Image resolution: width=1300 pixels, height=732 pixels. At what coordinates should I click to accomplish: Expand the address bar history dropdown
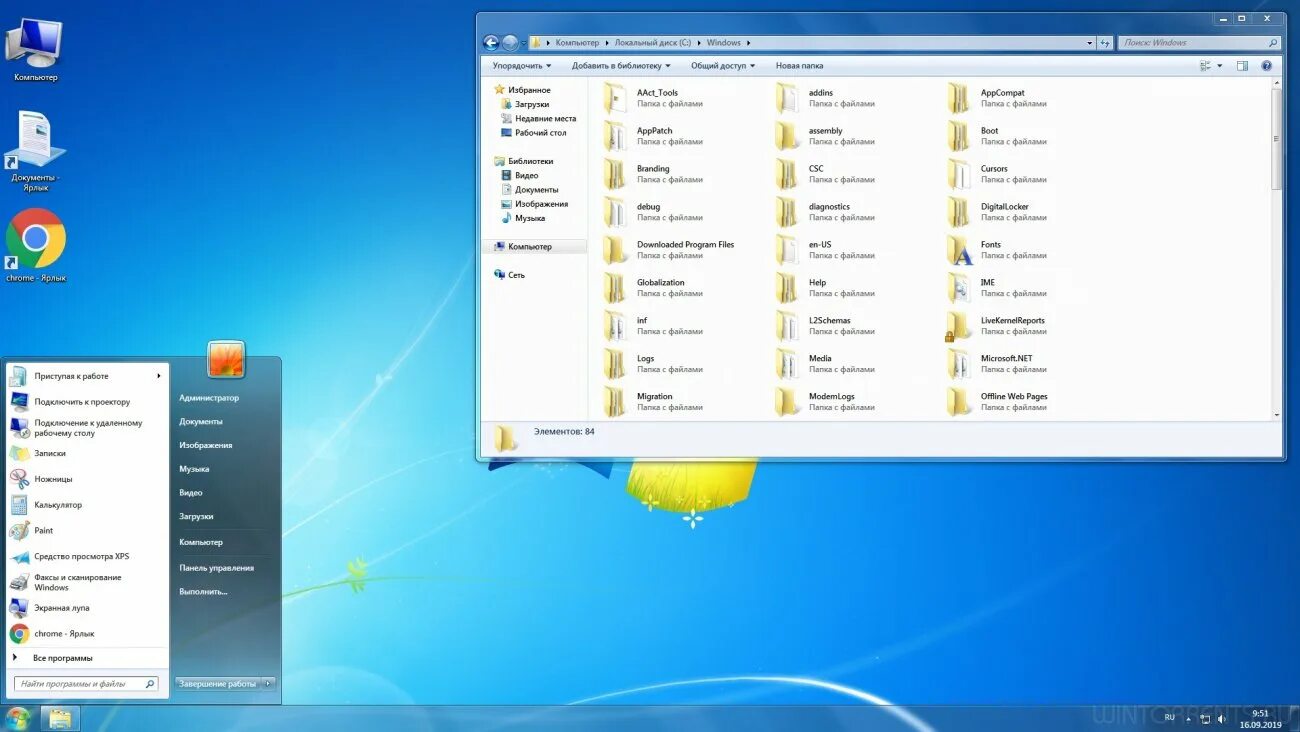1090,43
